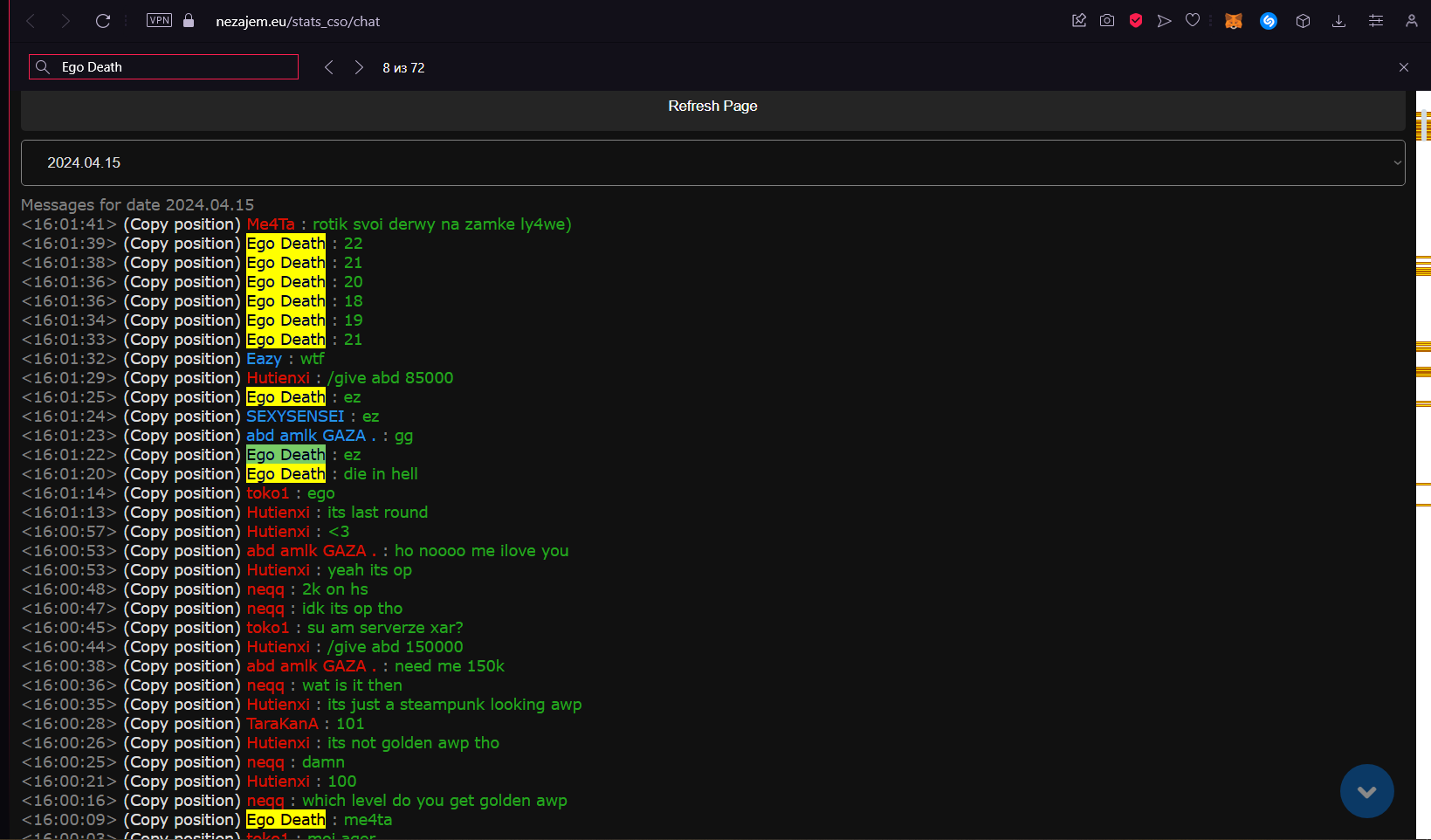Toggle the VPN badge in address bar
The image size is (1431, 840).
coord(159,21)
